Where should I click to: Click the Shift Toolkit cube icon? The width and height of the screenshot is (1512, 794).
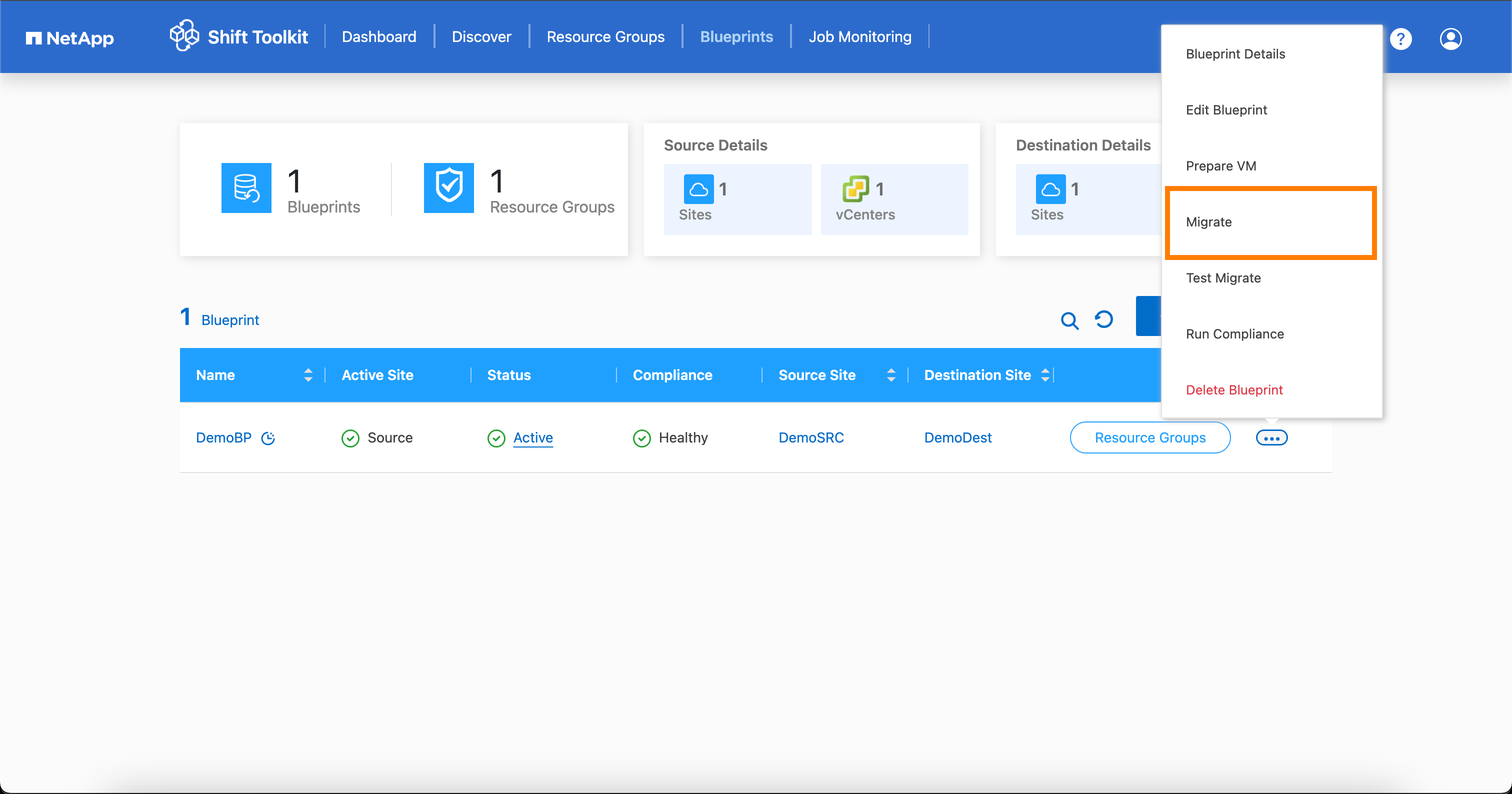[x=184, y=35]
